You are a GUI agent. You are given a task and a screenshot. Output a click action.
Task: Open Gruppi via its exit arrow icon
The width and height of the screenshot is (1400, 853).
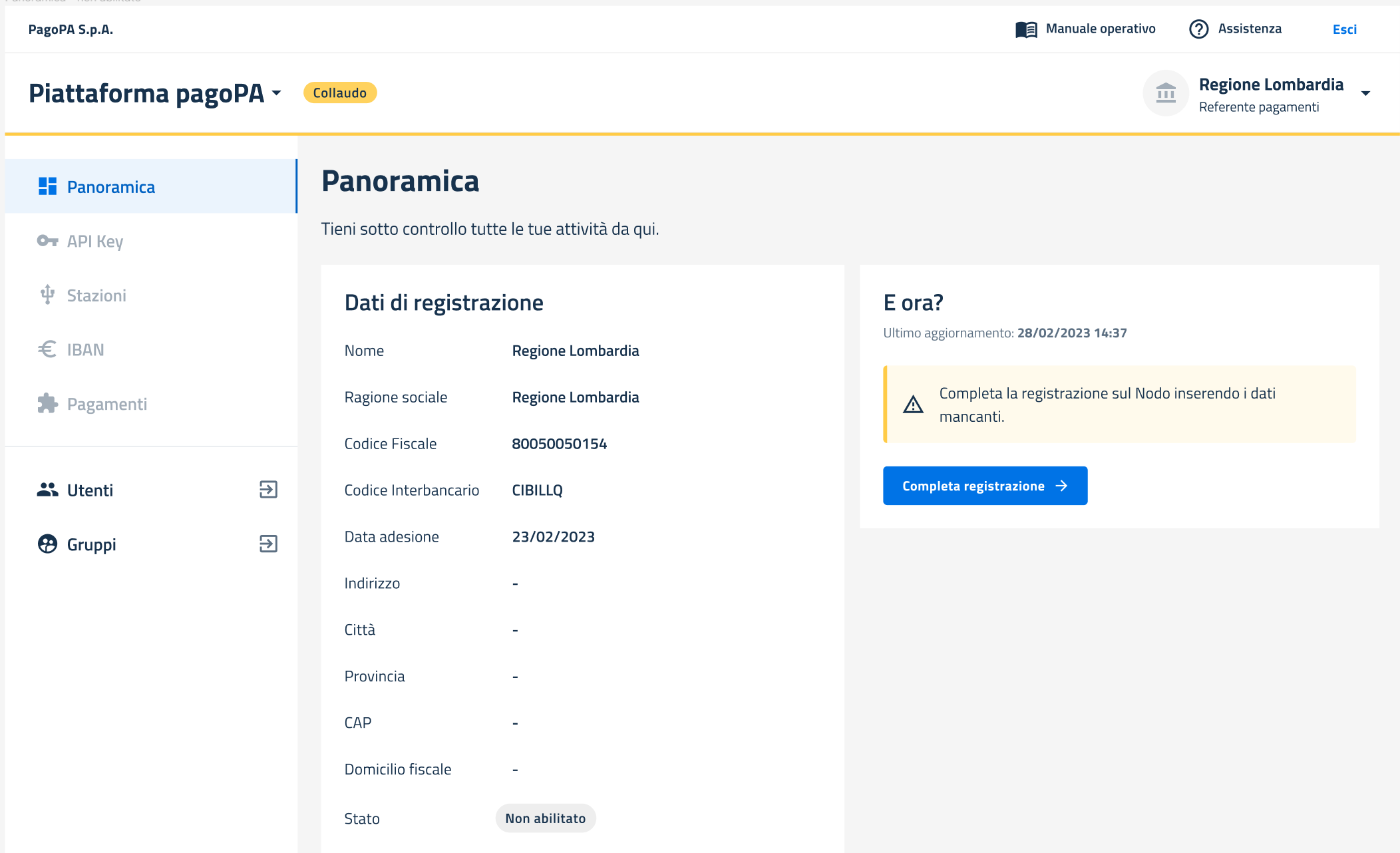[x=268, y=544]
